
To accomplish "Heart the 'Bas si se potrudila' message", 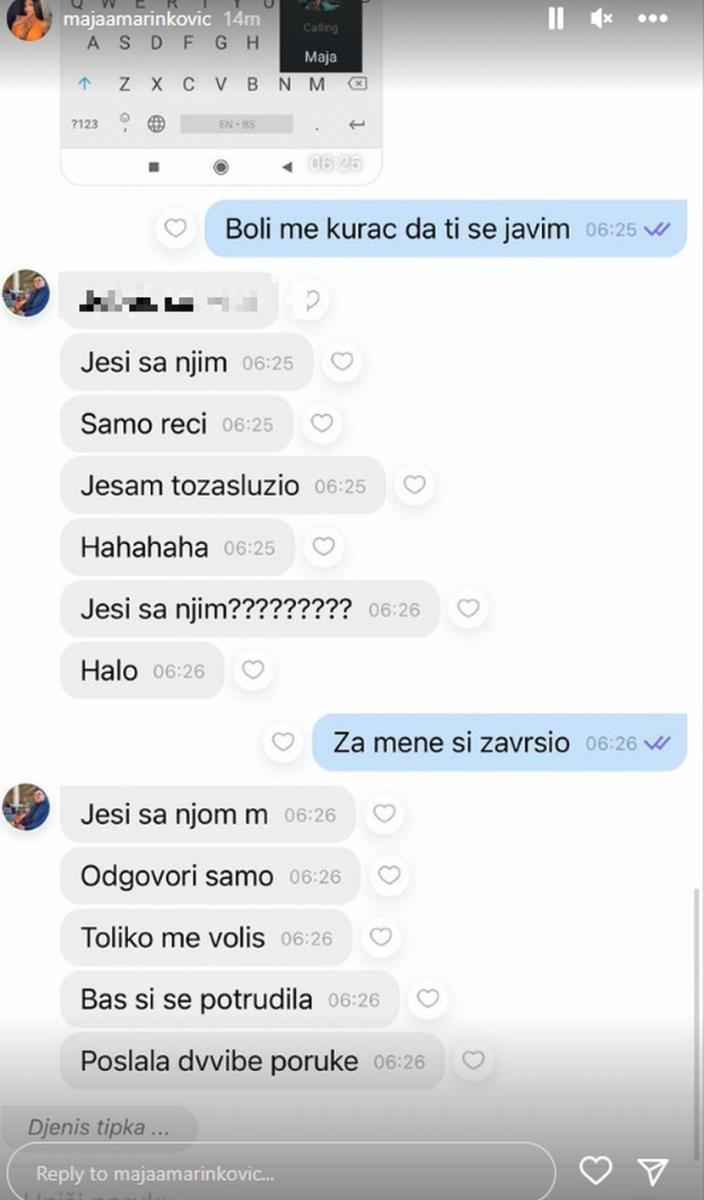I will [427, 998].
